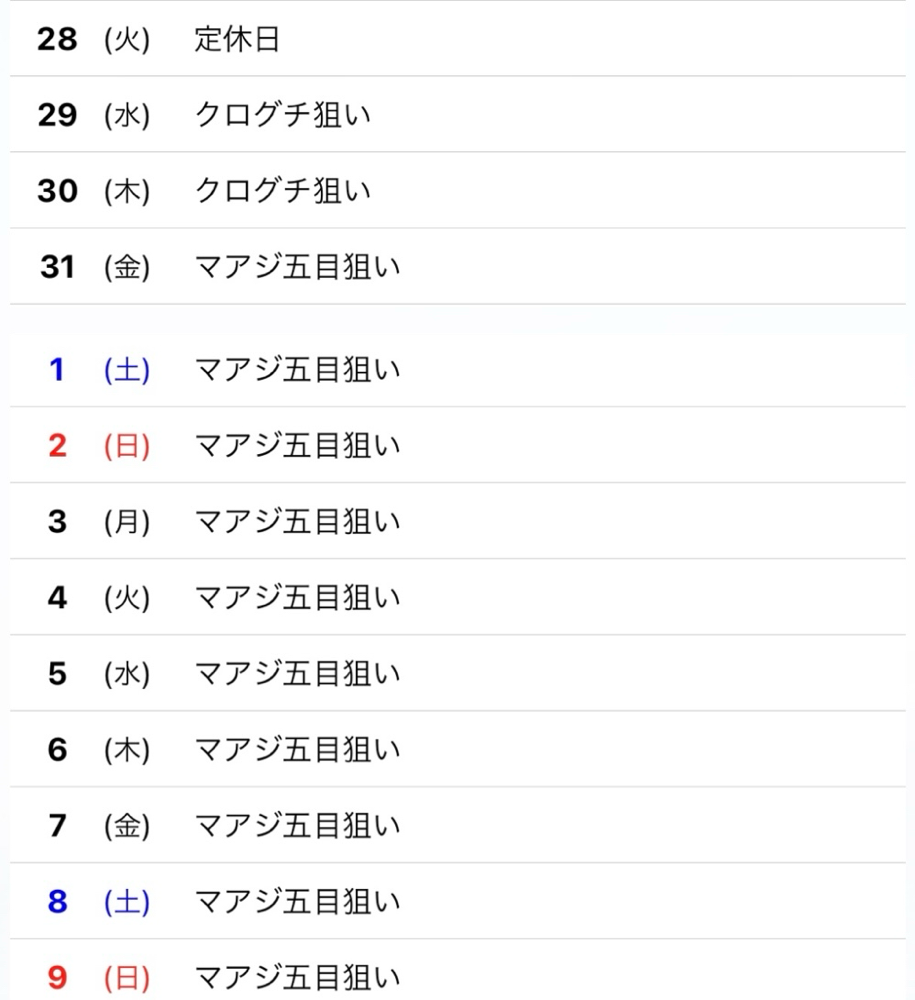Click マアジ五目狙い on Wednesday the 5th

click(297, 674)
